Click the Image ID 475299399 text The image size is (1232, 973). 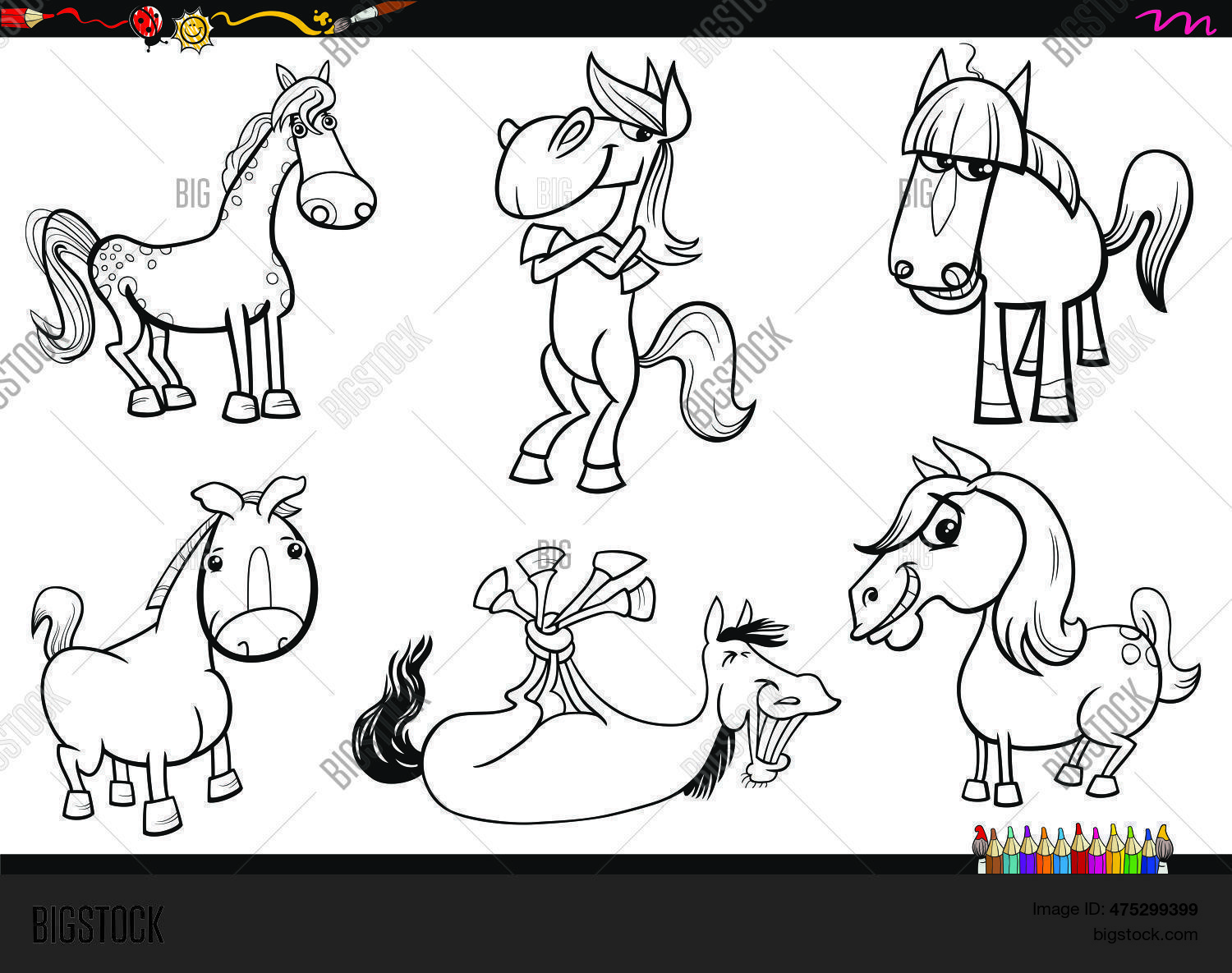(1115, 909)
